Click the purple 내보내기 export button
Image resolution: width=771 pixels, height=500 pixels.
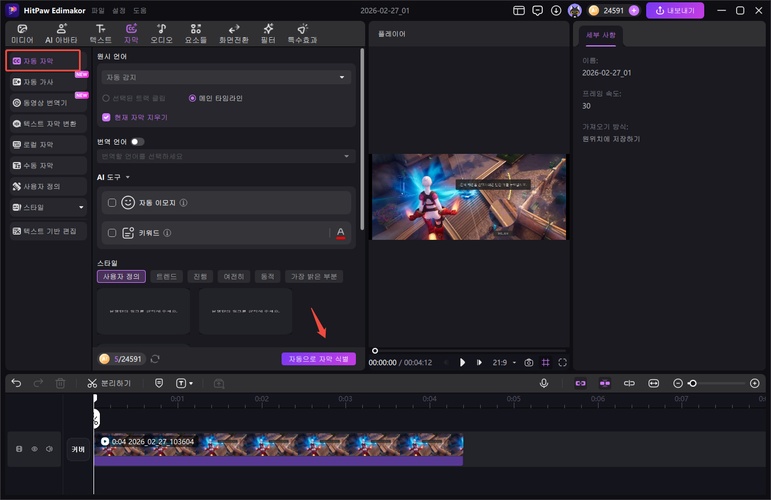(x=674, y=11)
